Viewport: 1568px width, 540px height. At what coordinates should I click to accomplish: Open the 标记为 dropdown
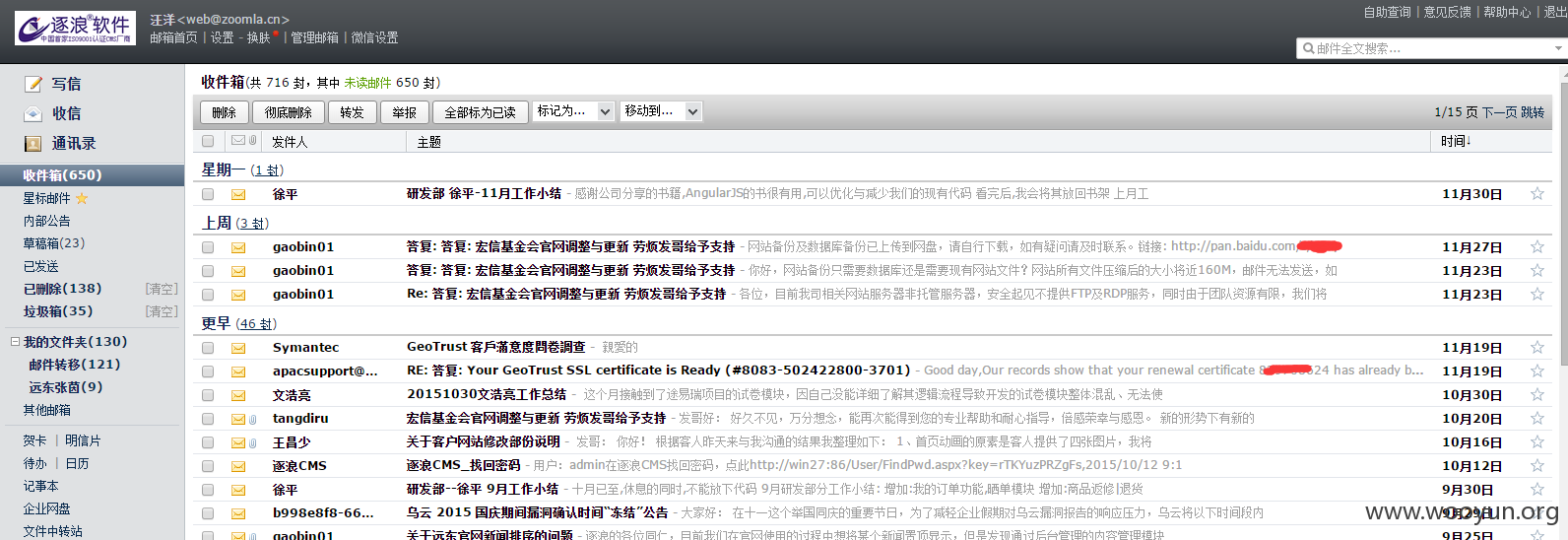[x=574, y=111]
